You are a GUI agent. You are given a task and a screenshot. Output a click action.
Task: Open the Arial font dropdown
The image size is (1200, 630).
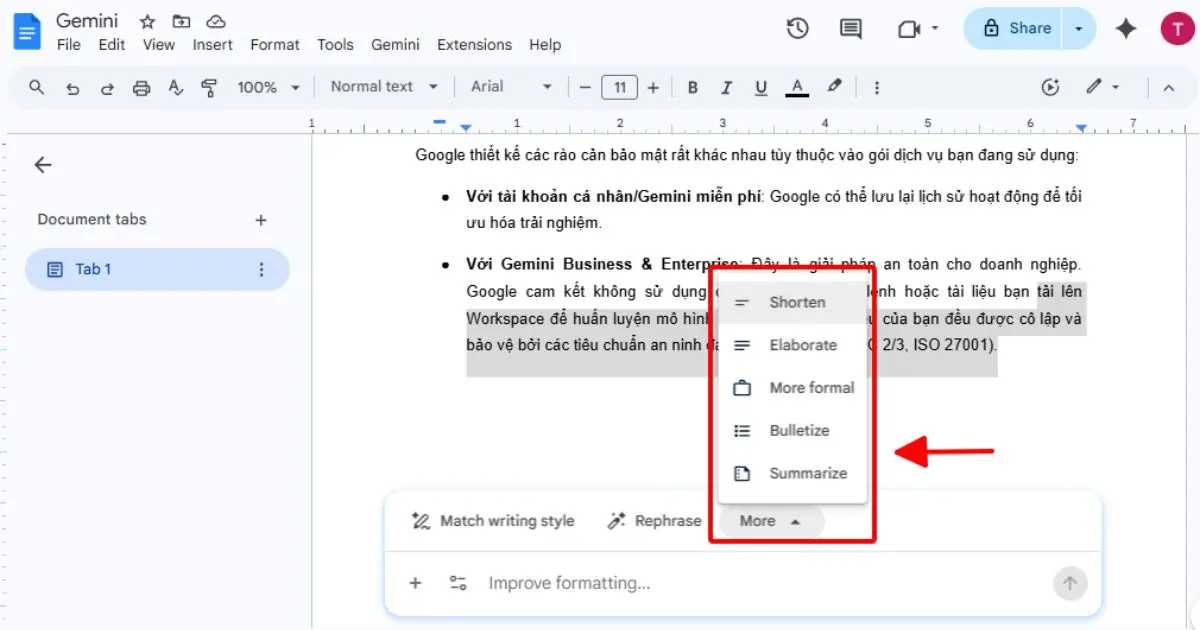[x=512, y=87]
